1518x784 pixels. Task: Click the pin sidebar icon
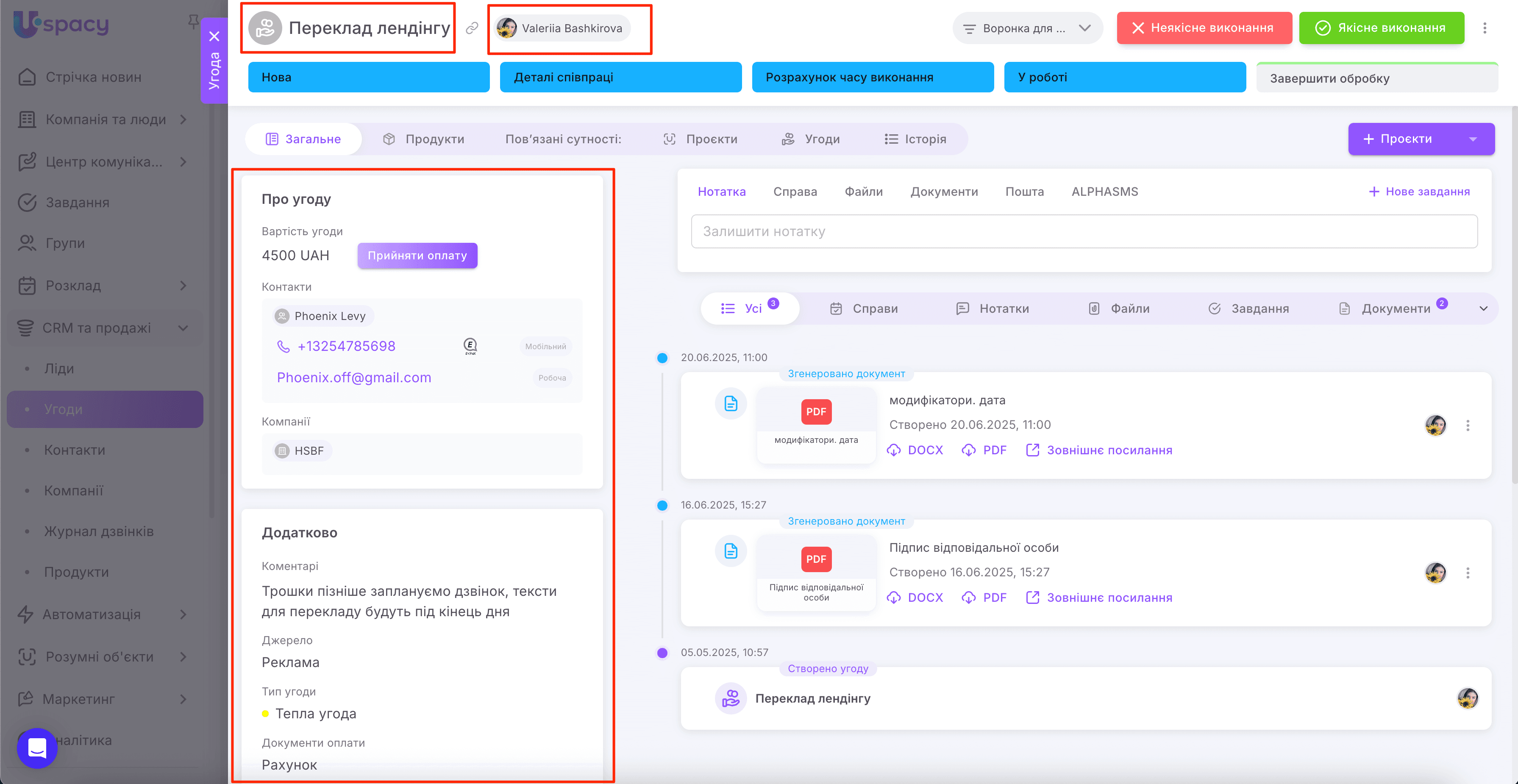193,22
